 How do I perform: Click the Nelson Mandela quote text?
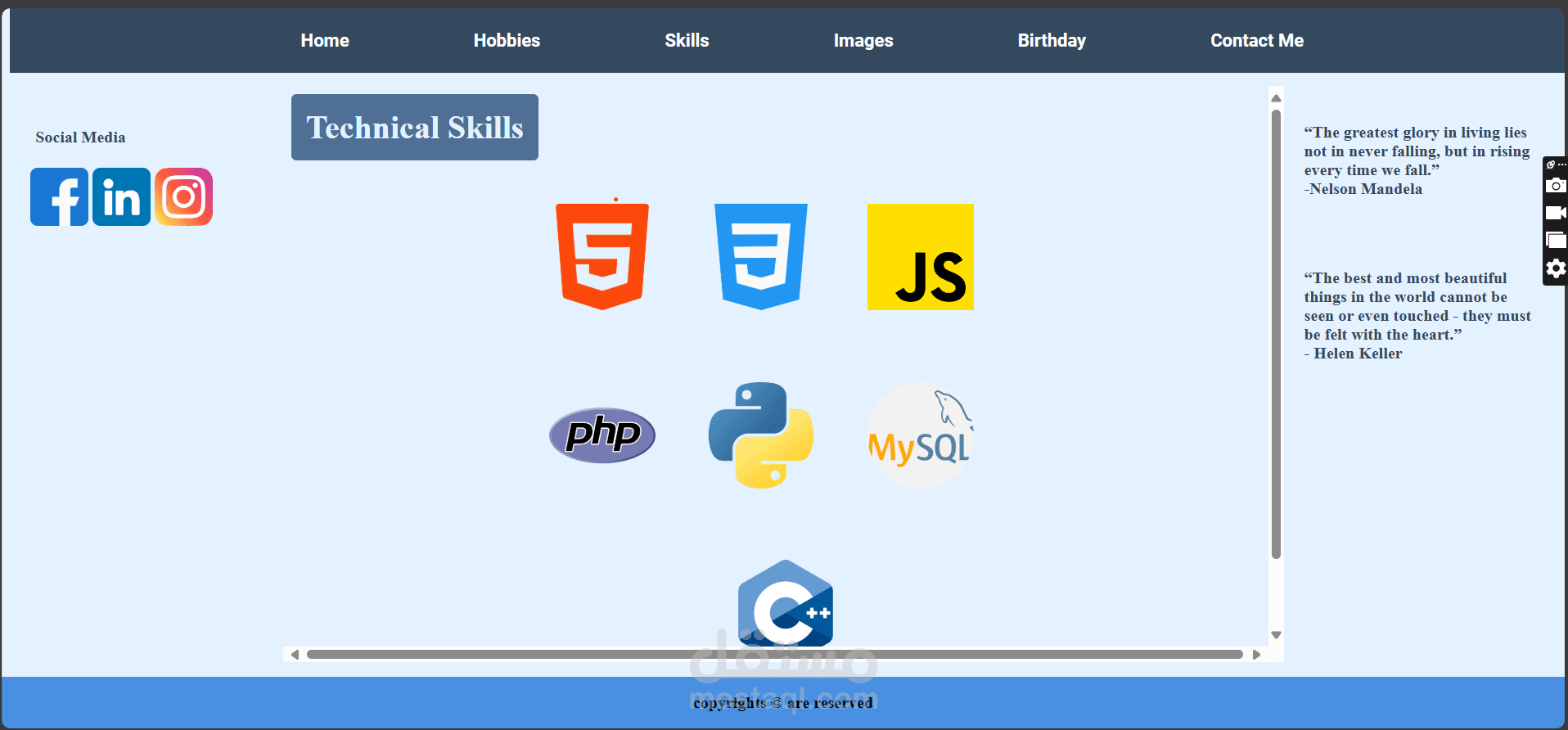coord(1417,160)
